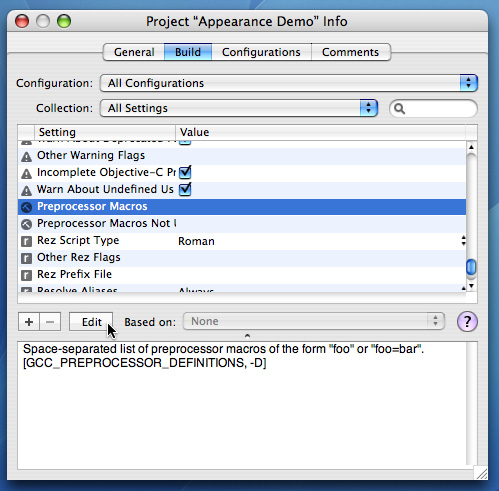The height and width of the screenshot is (491, 499).
Task: Switch to the General tab
Action: [x=134, y=52]
